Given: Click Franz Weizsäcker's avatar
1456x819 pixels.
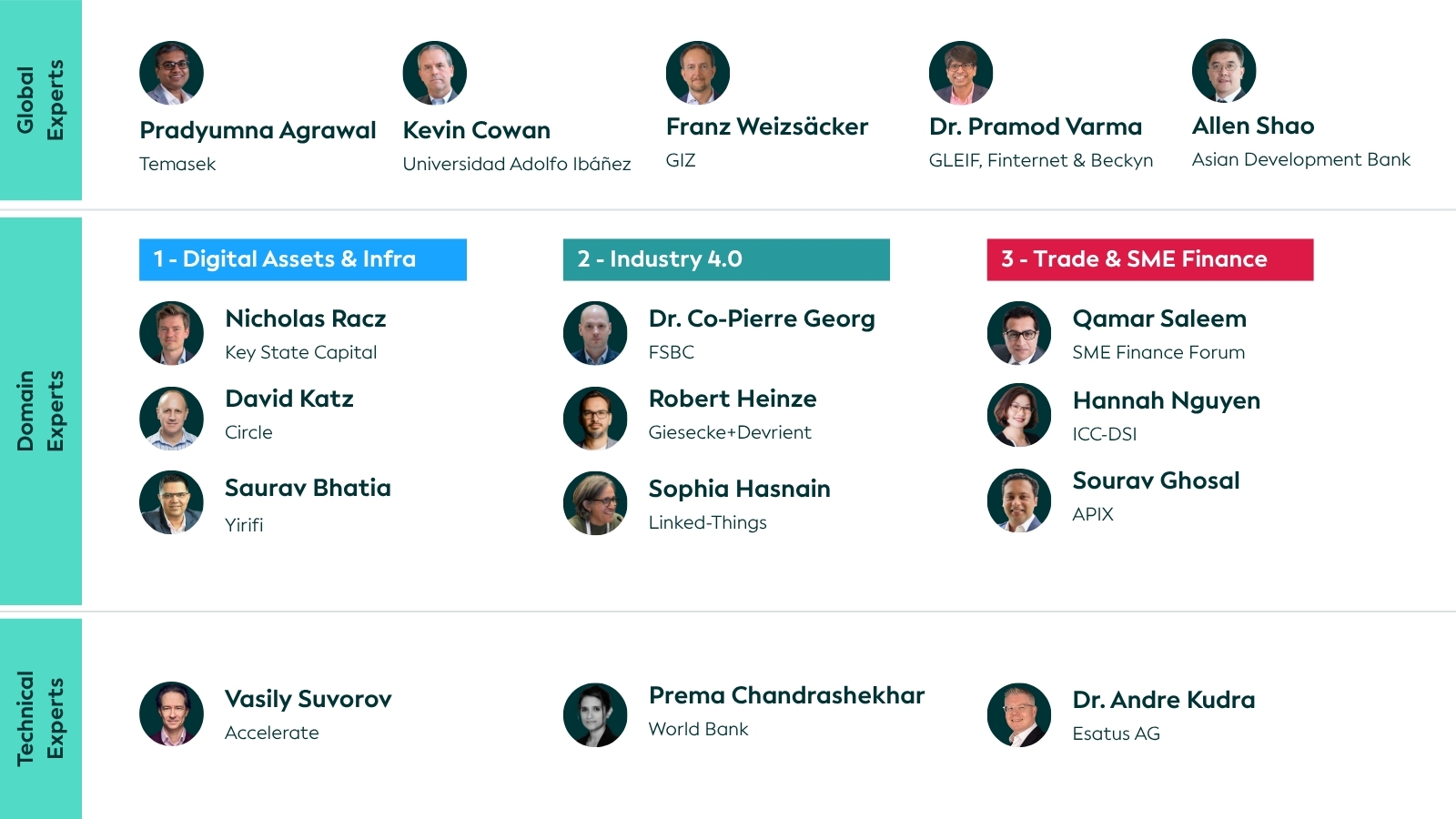Looking at the screenshot, I should 698,73.
